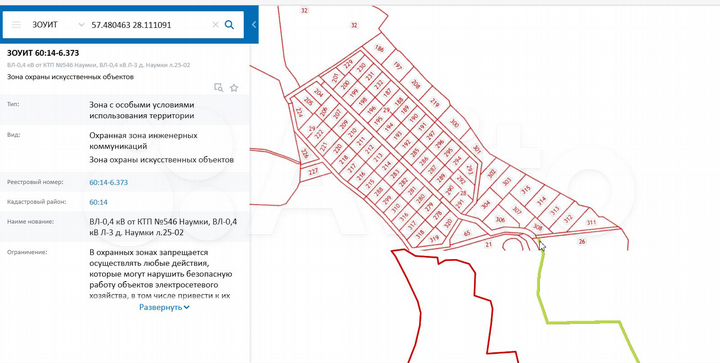Select parcel 215 on the map

370,183
